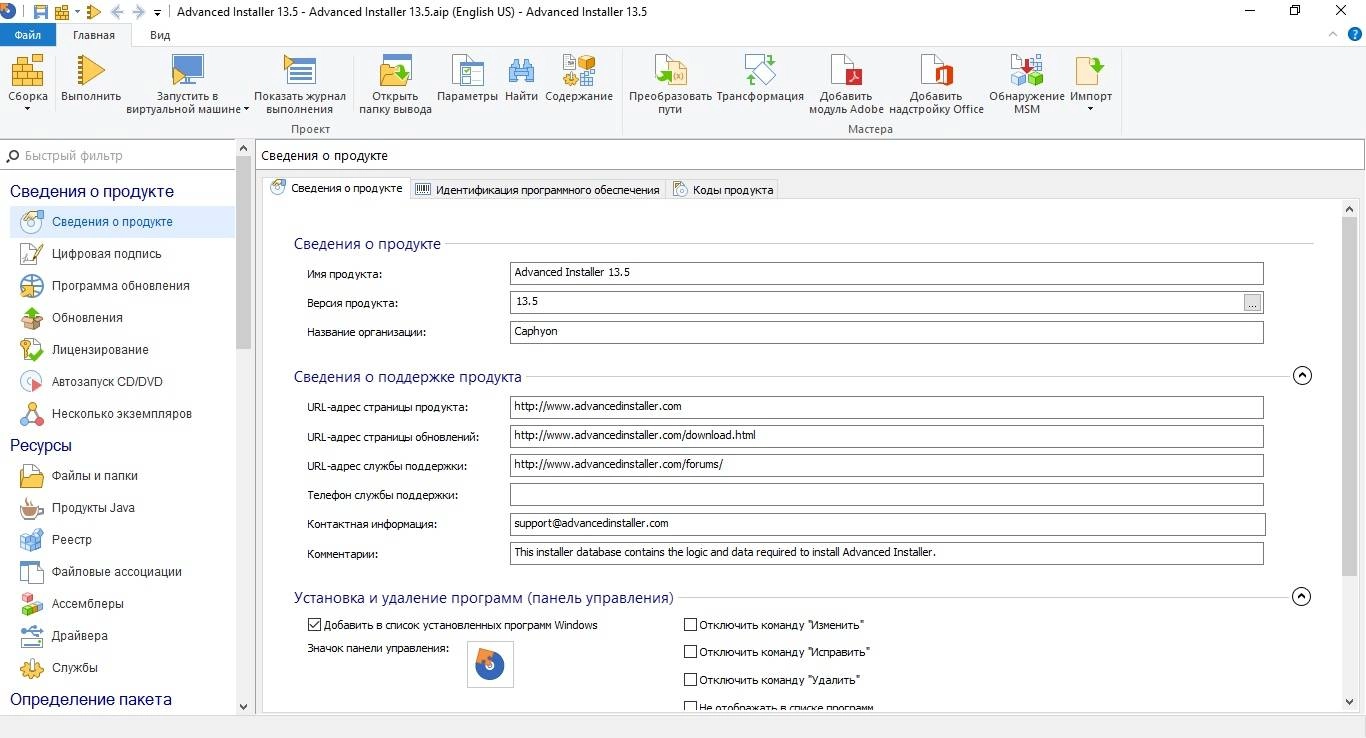Open the Параметры ribbon icon
The image size is (1366, 738).
[x=468, y=70]
